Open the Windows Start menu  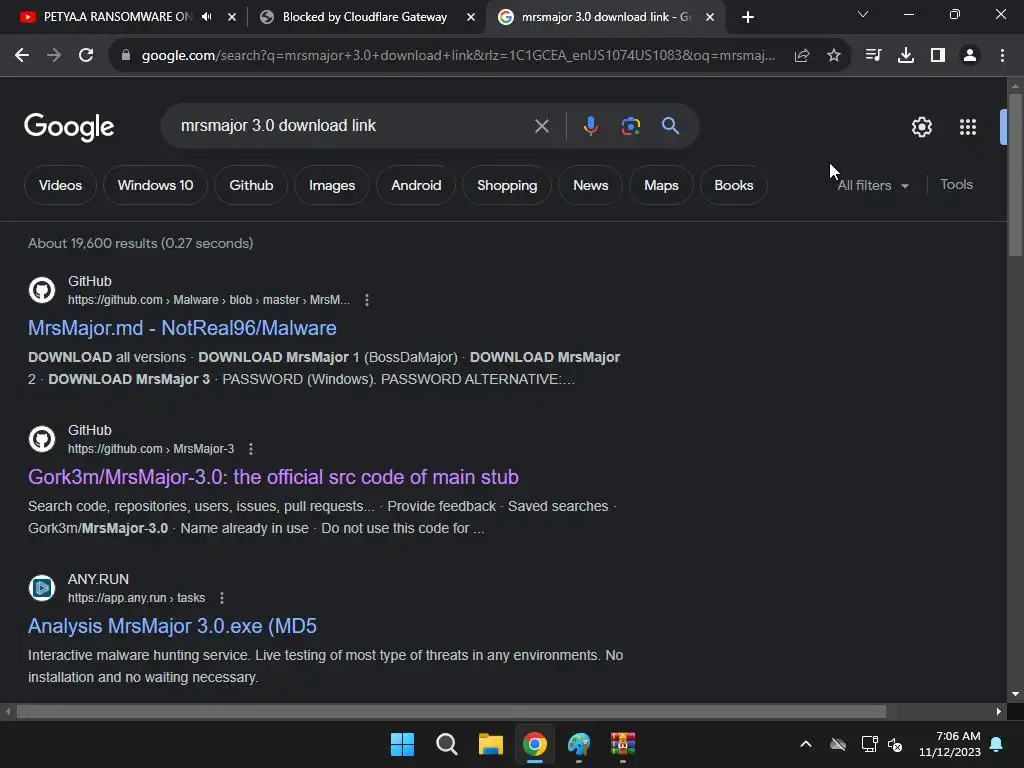click(x=402, y=744)
